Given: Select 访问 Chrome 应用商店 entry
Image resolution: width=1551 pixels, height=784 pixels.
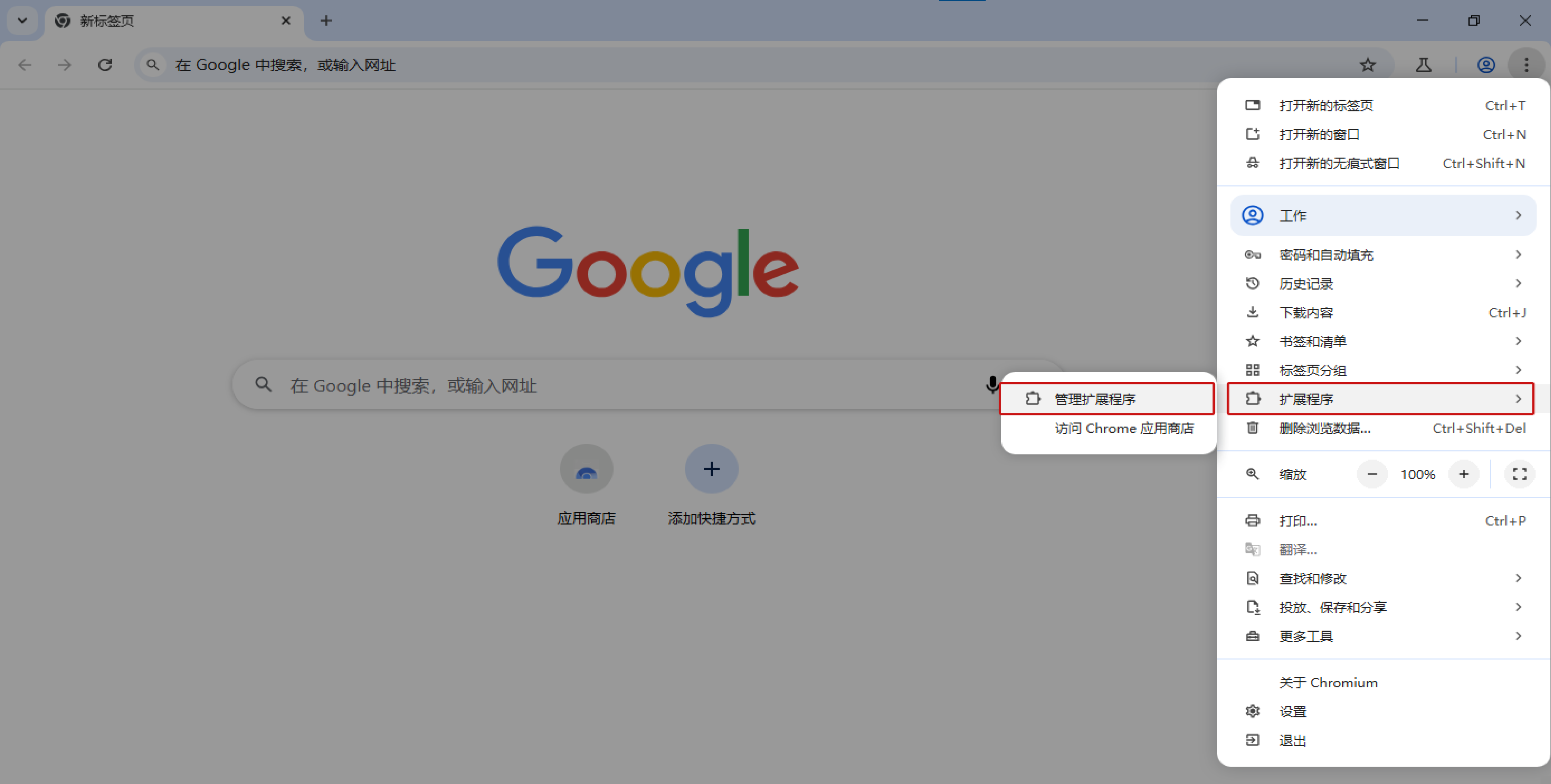Looking at the screenshot, I should [x=1109, y=428].
